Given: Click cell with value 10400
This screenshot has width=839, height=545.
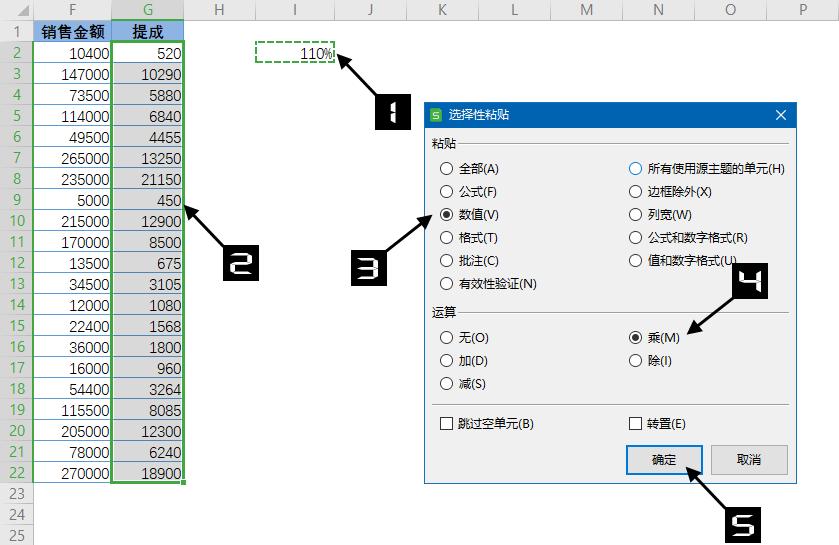Looking at the screenshot, I should click(72, 52).
